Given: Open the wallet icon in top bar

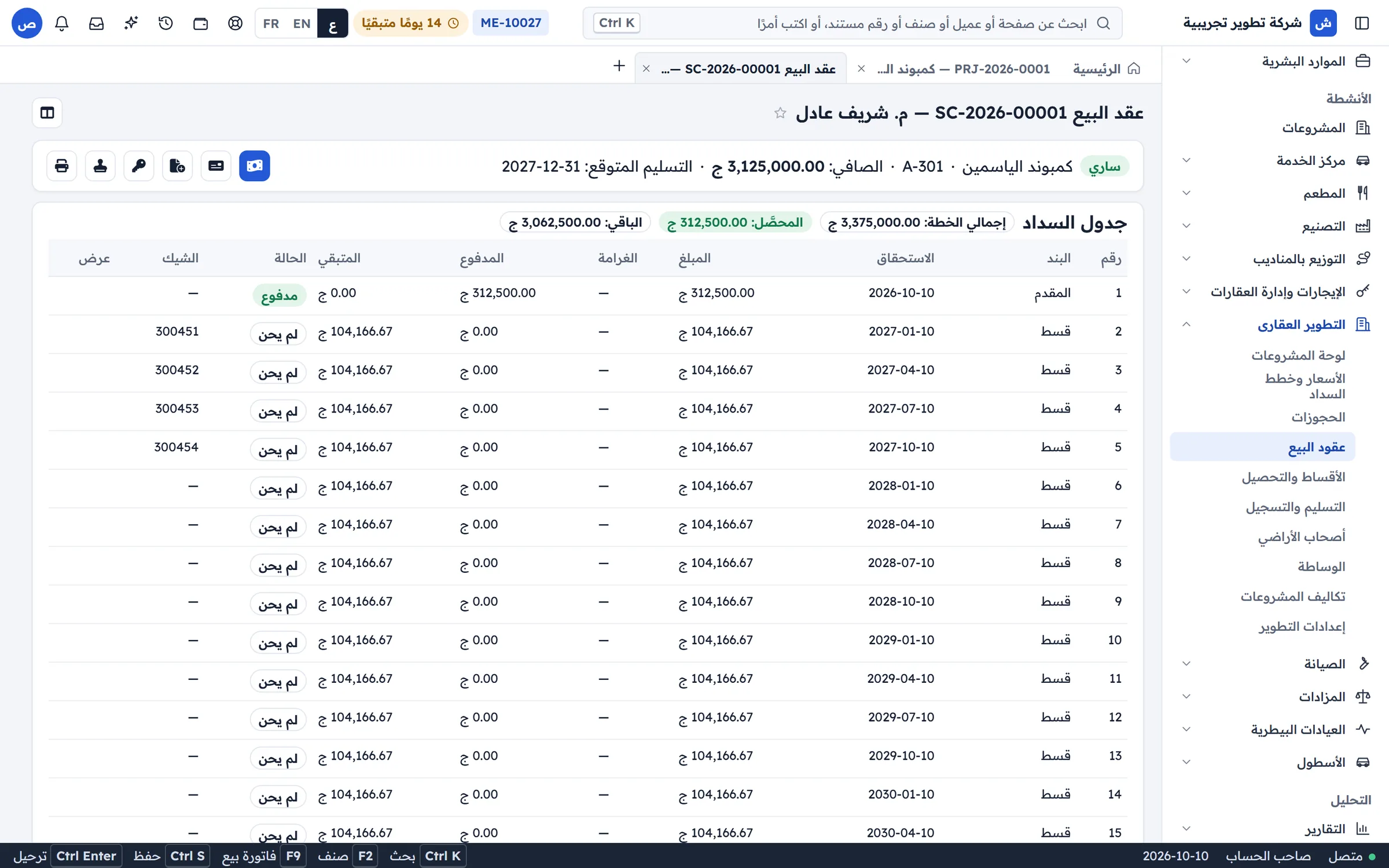Looking at the screenshot, I should pyautogui.click(x=201, y=23).
